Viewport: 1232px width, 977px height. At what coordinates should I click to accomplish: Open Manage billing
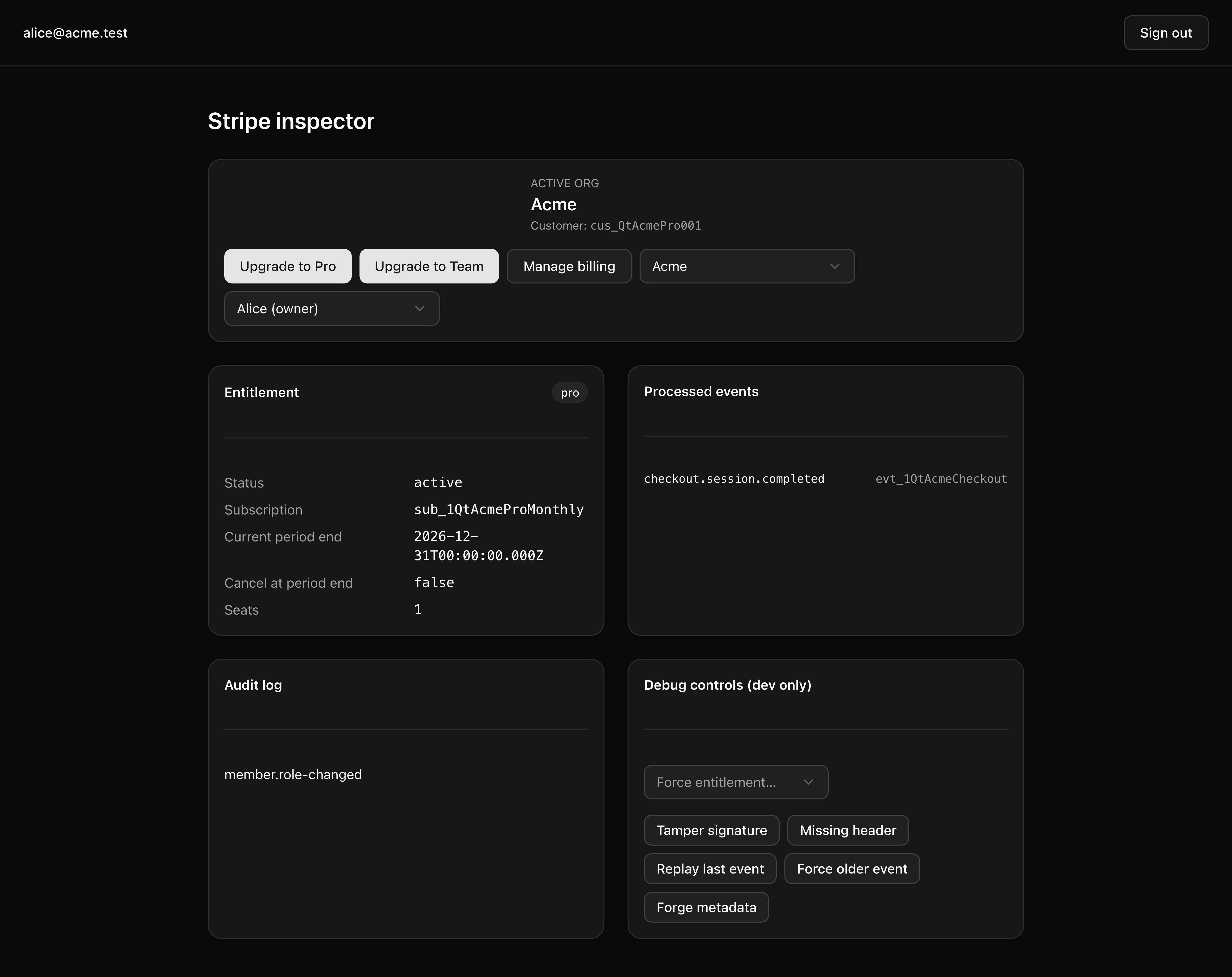pos(569,266)
